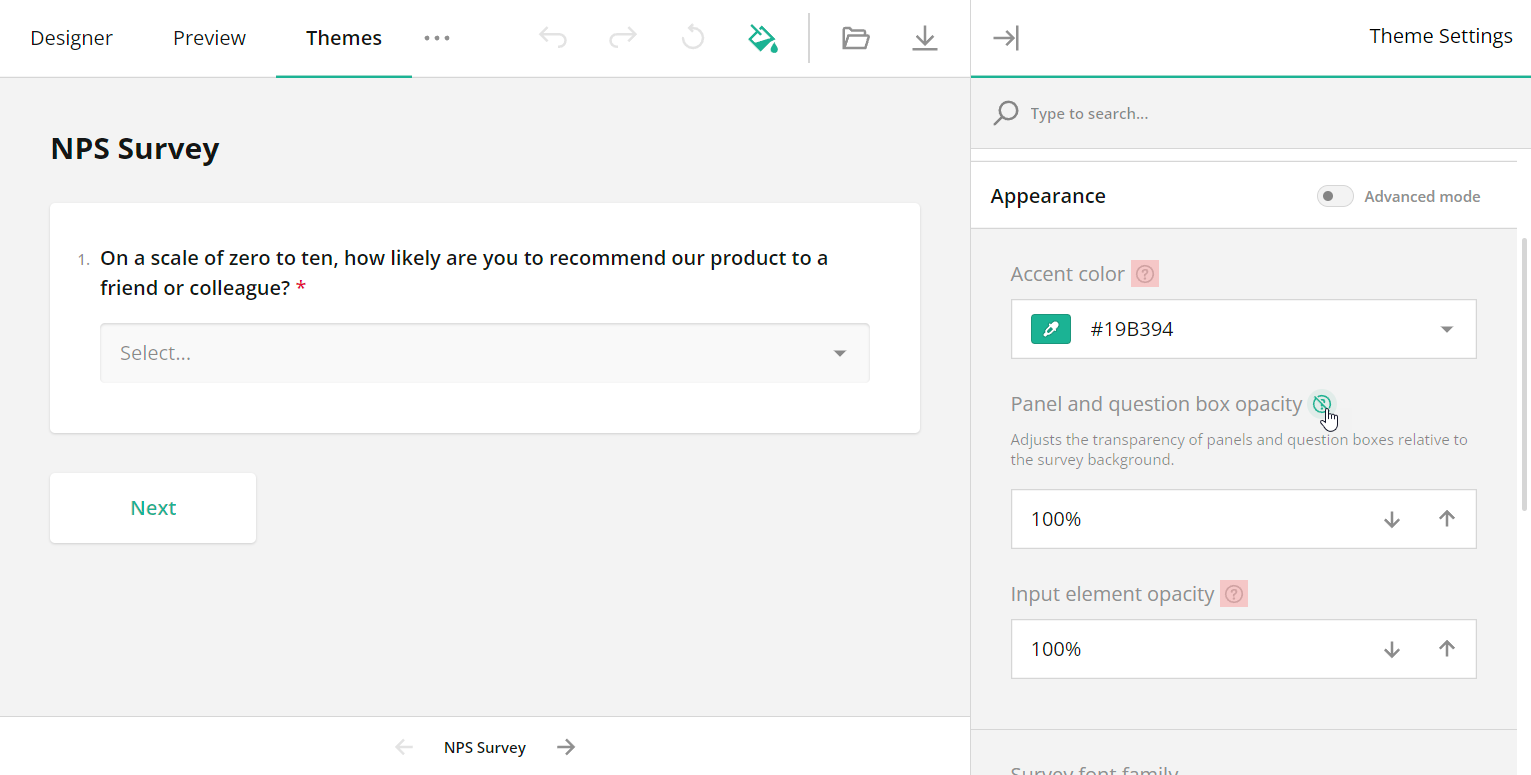Go to next page using right arrow
Viewport: 1531px width, 775px height.
pos(566,747)
